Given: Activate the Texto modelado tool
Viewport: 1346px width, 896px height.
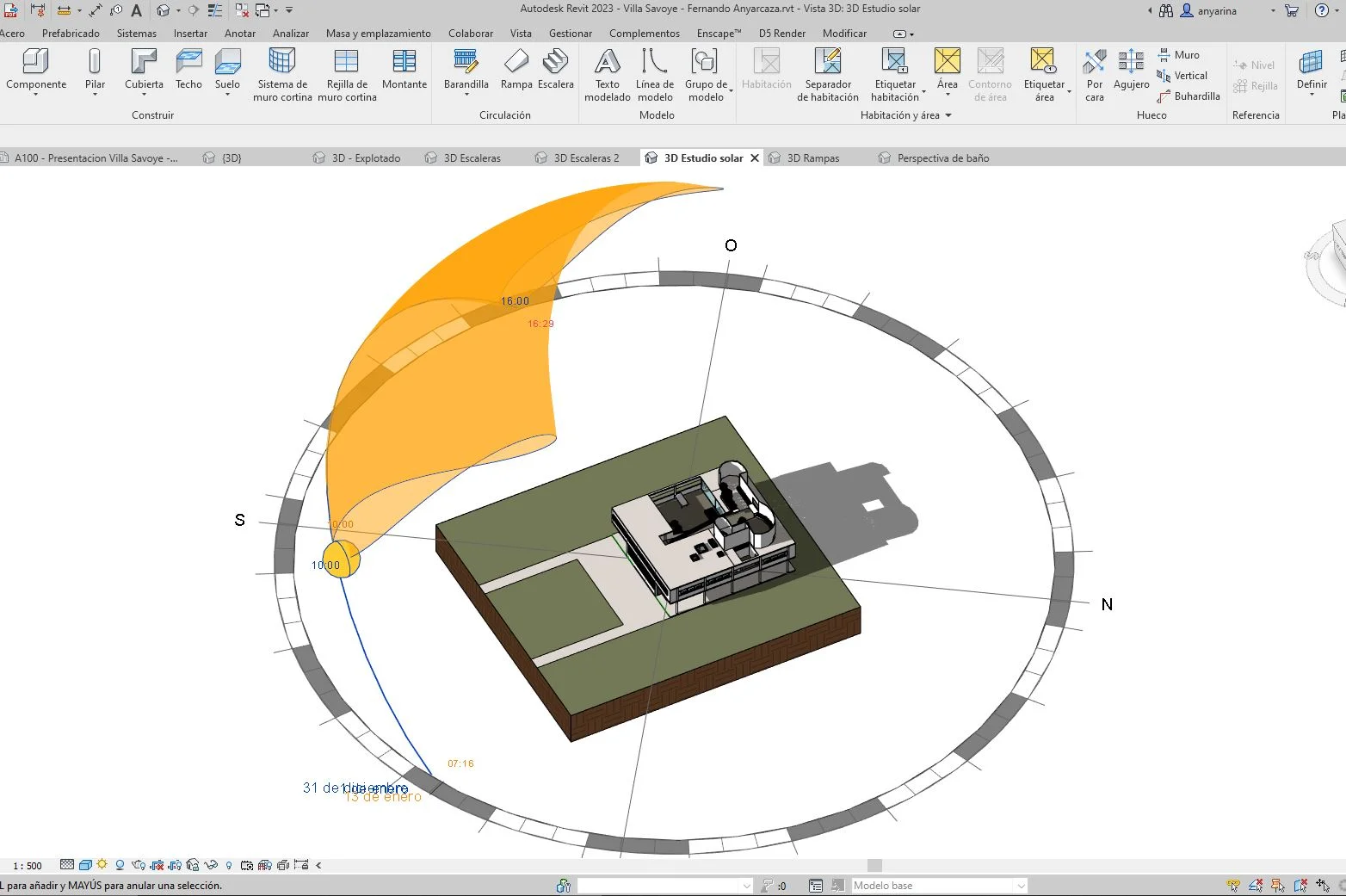Looking at the screenshot, I should click(x=607, y=73).
